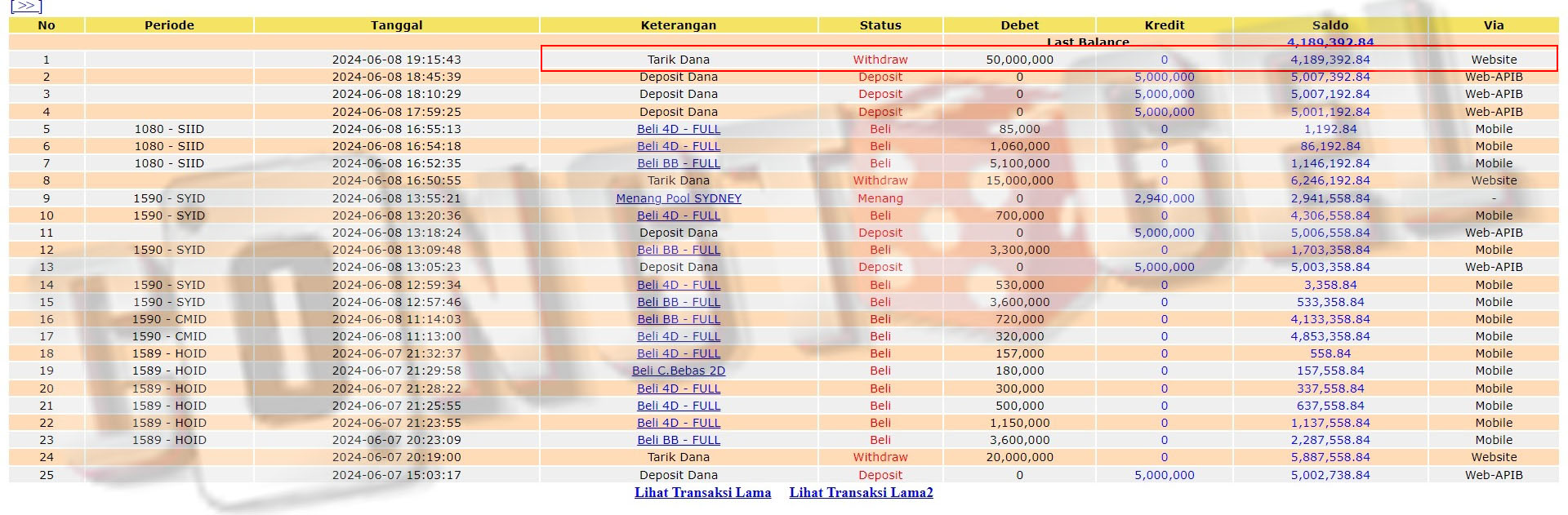Click the 50,000,000 debet amount

pyautogui.click(x=1019, y=60)
